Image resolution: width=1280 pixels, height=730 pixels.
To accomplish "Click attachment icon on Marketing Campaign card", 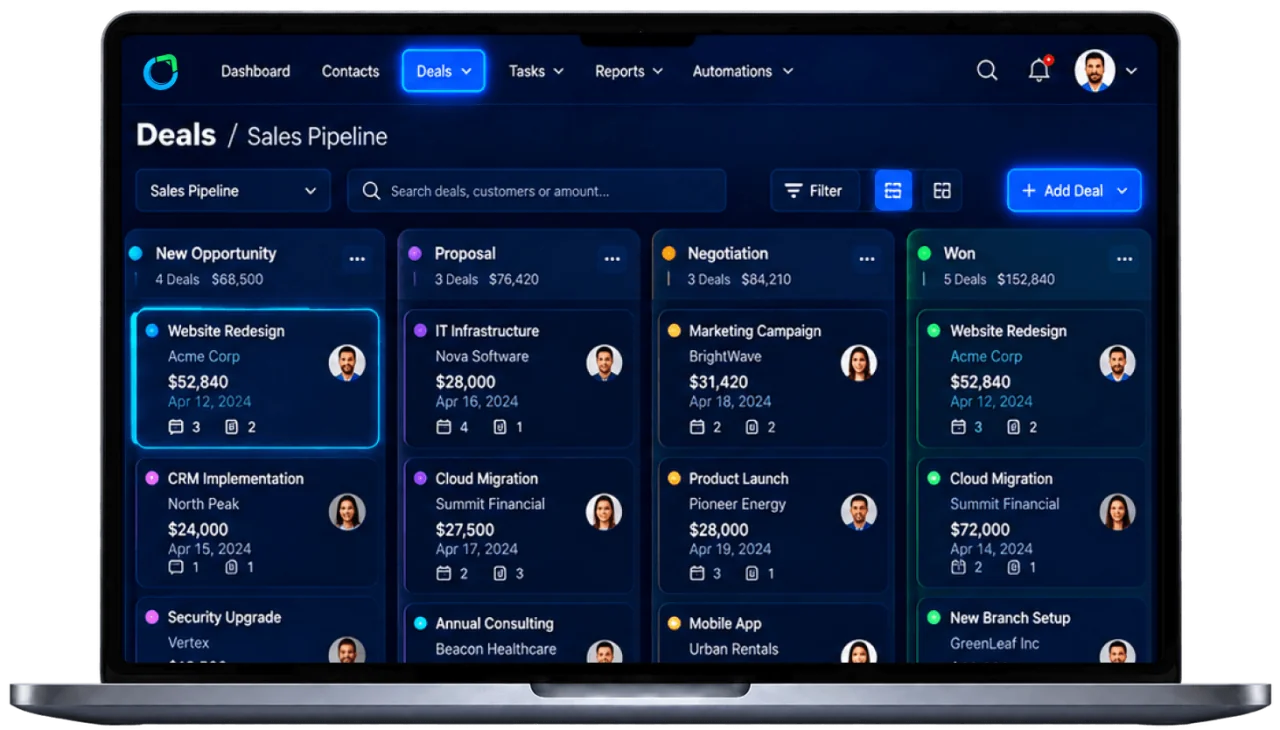I will tap(752, 427).
